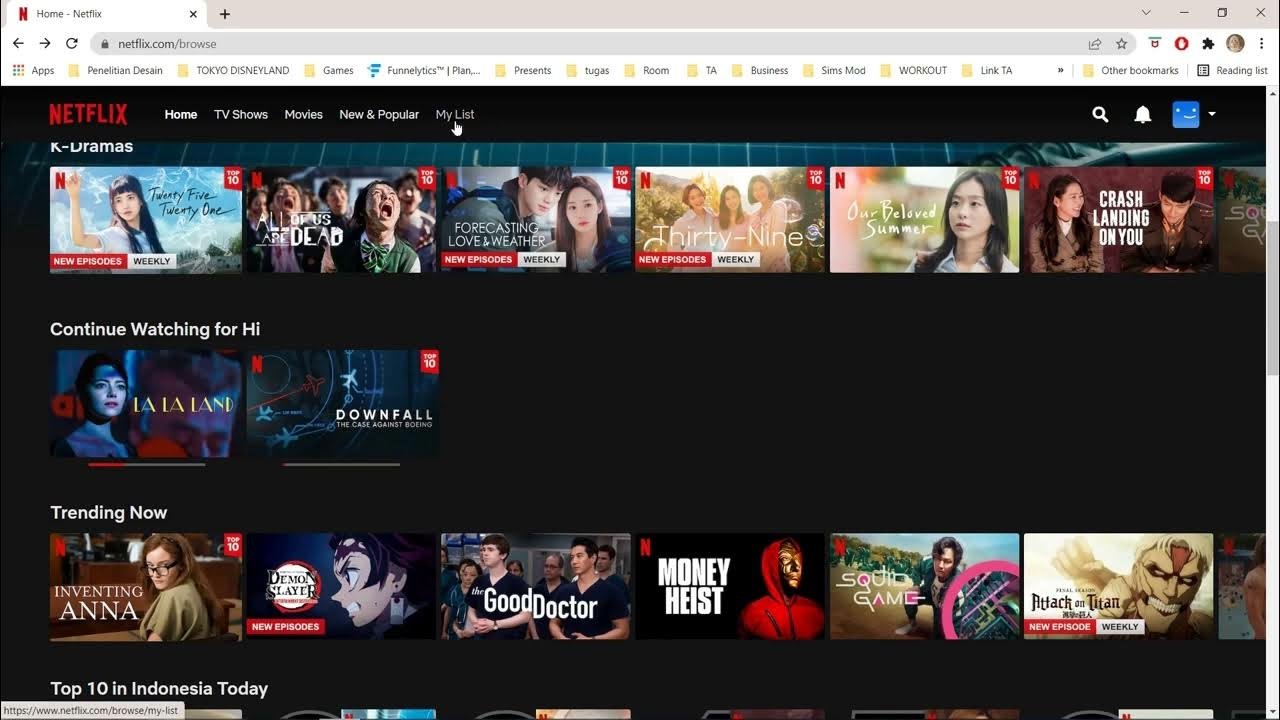Go forward in browser history
Image resolution: width=1280 pixels, height=720 pixels.
(x=45, y=43)
